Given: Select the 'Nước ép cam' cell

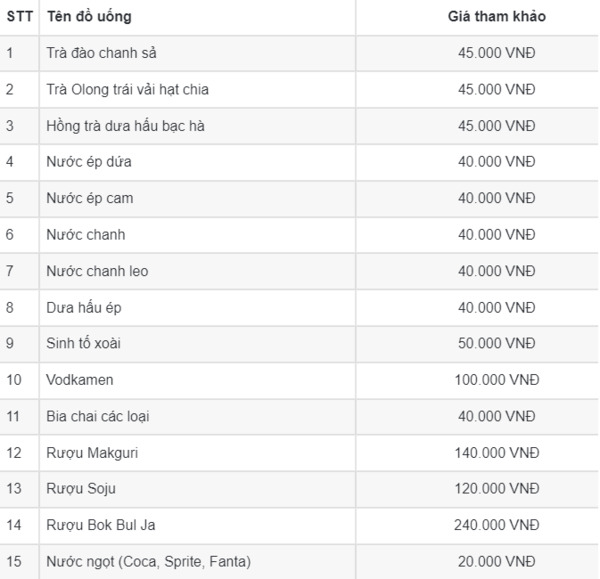Looking at the screenshot, I should coord(89,198).
